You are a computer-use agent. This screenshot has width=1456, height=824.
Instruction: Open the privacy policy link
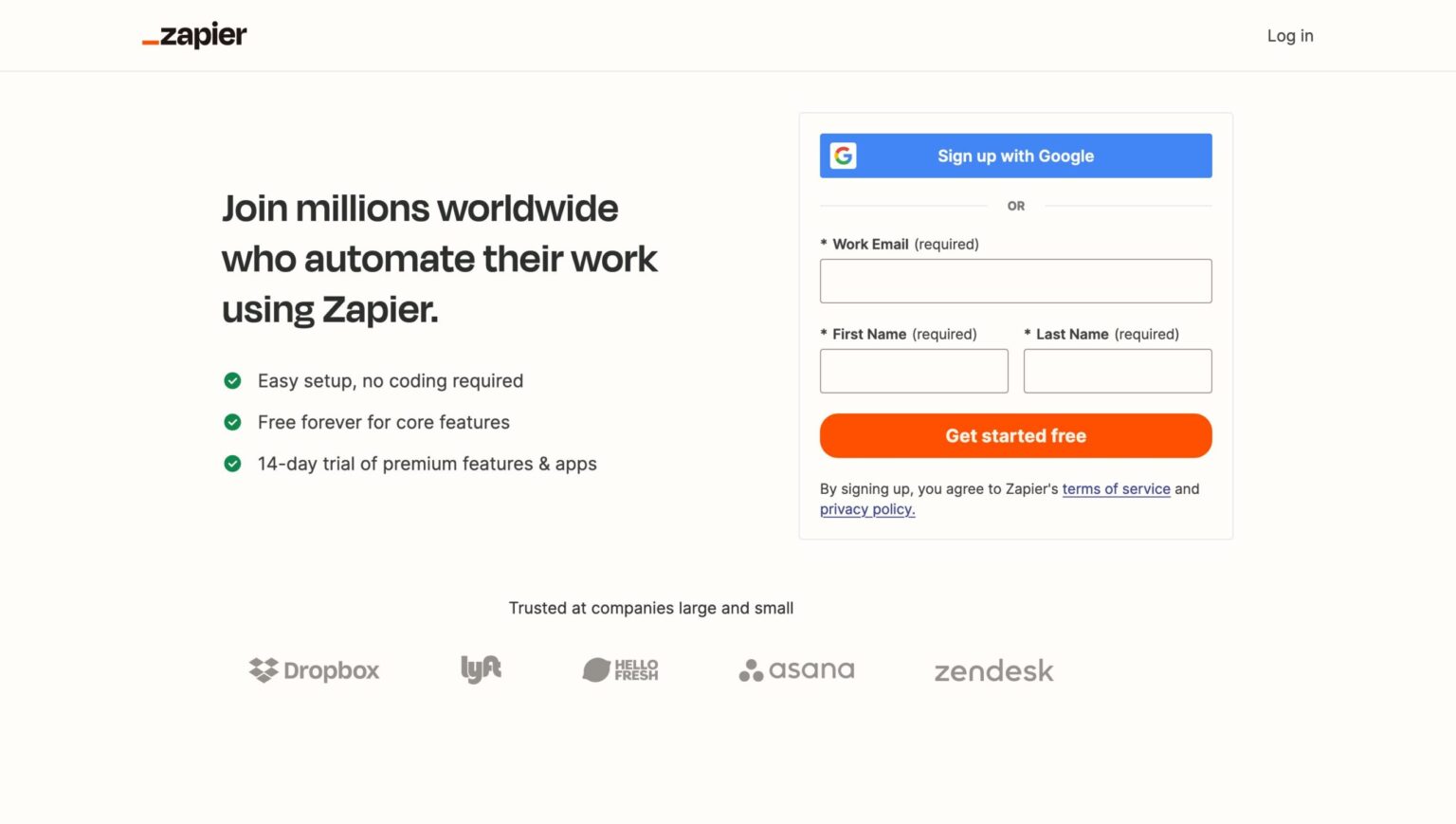click(865, 509)
